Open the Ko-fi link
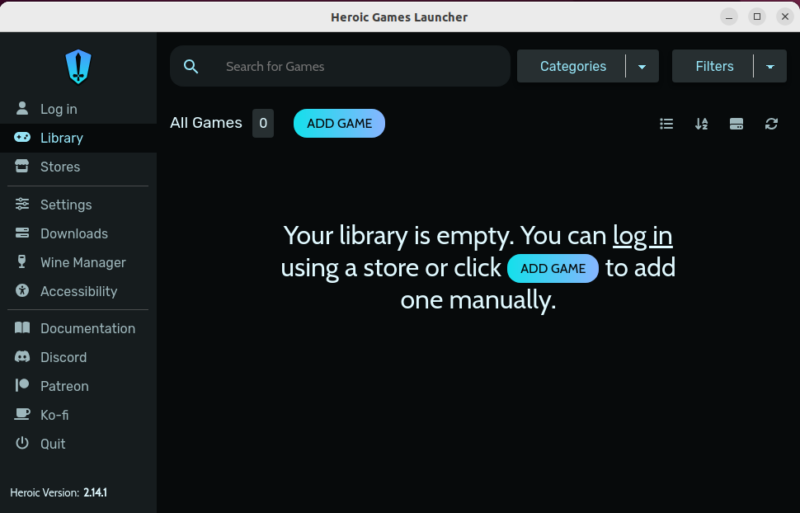The width and height of the screenshot is (800, 513). [78, 414]
